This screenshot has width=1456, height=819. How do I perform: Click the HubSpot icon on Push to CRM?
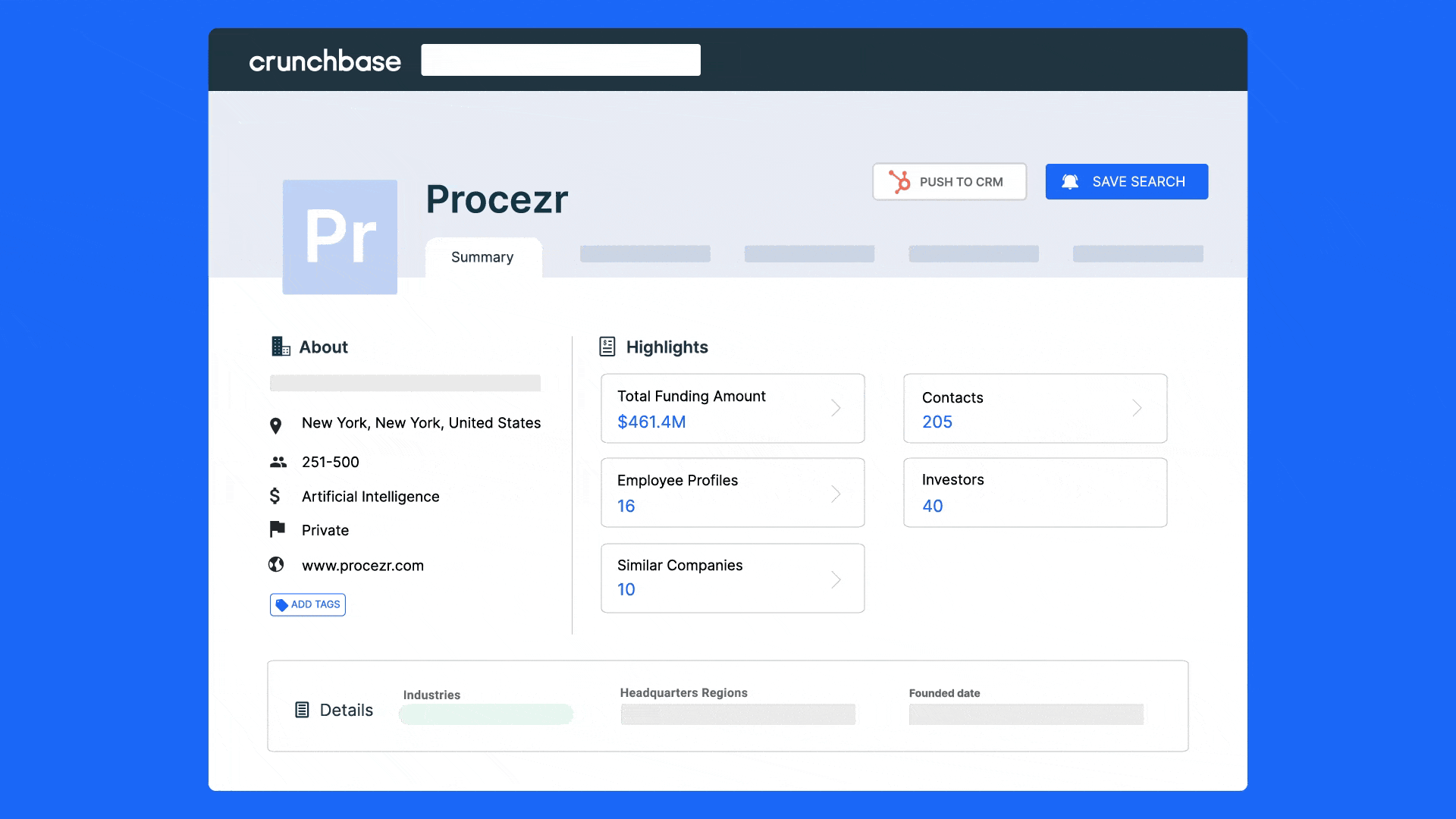click(x=902, y=182)
